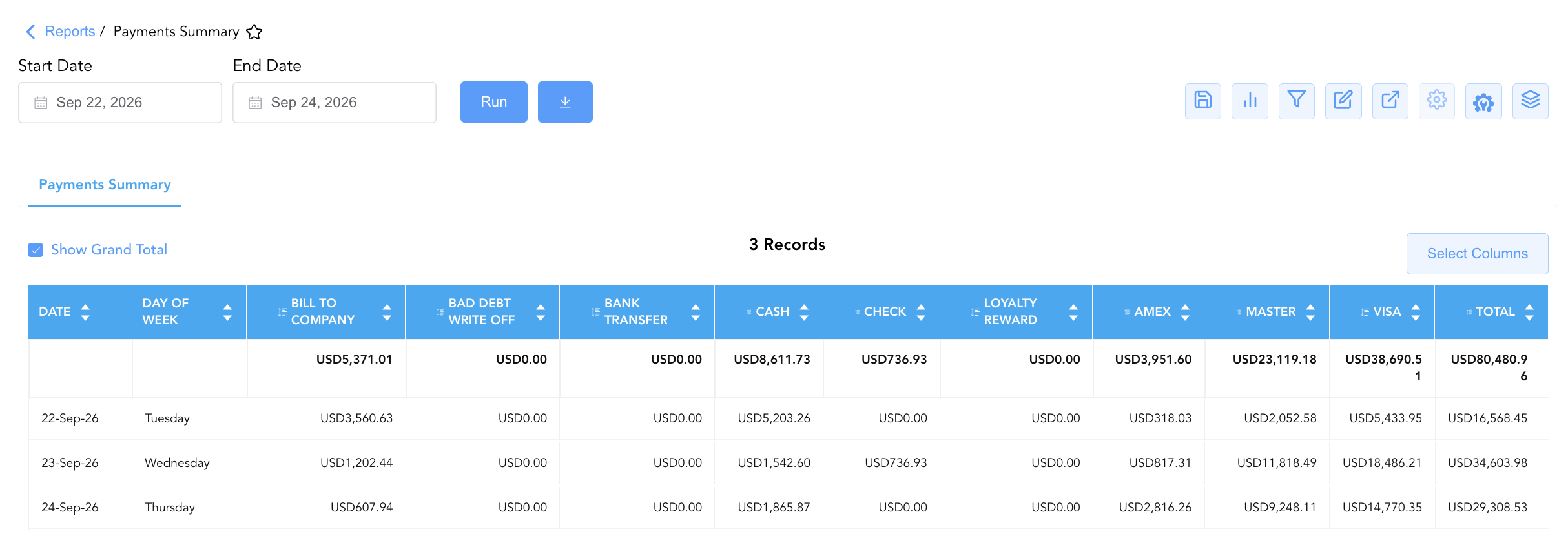Sort by the VISA column arrows
Viewport: 1568px width, 536px height.
point(1416,312)
